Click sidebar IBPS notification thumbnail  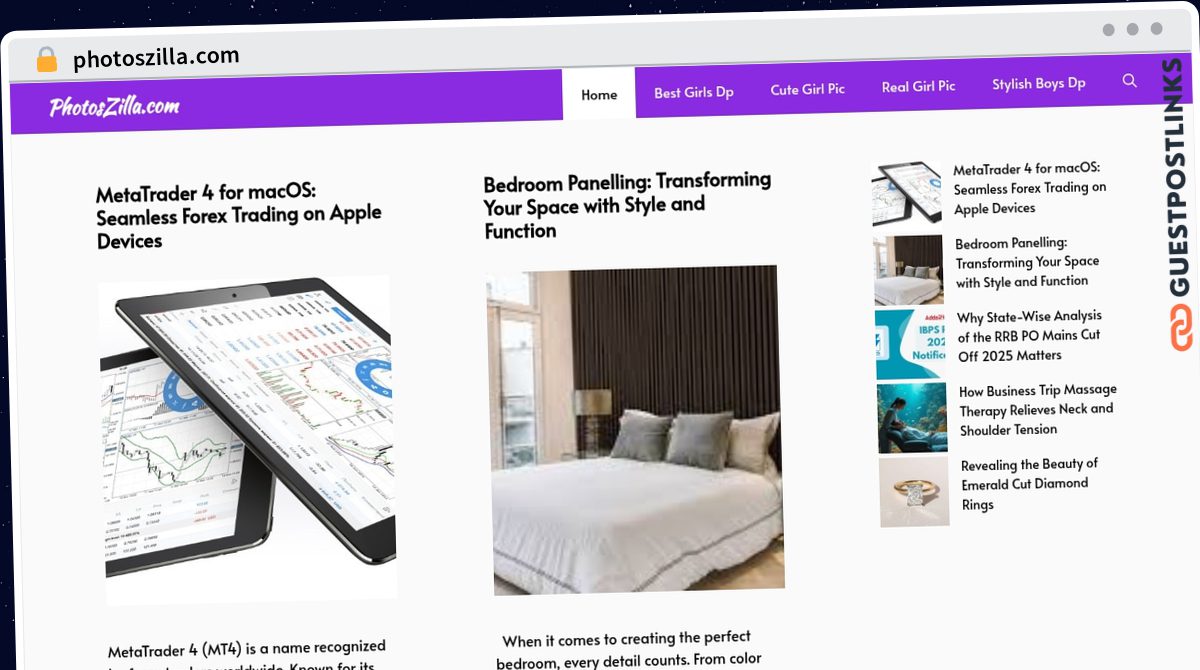911,345
